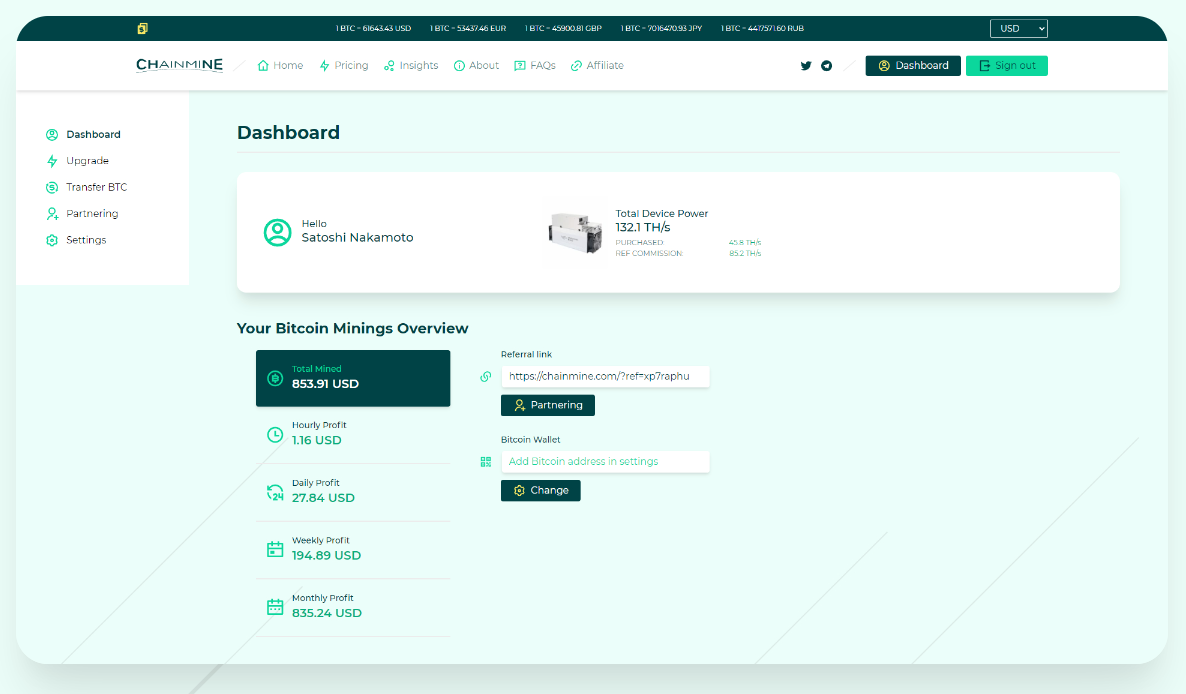
Task: Open the USD currency dropdown
Action: (1018, 29)
